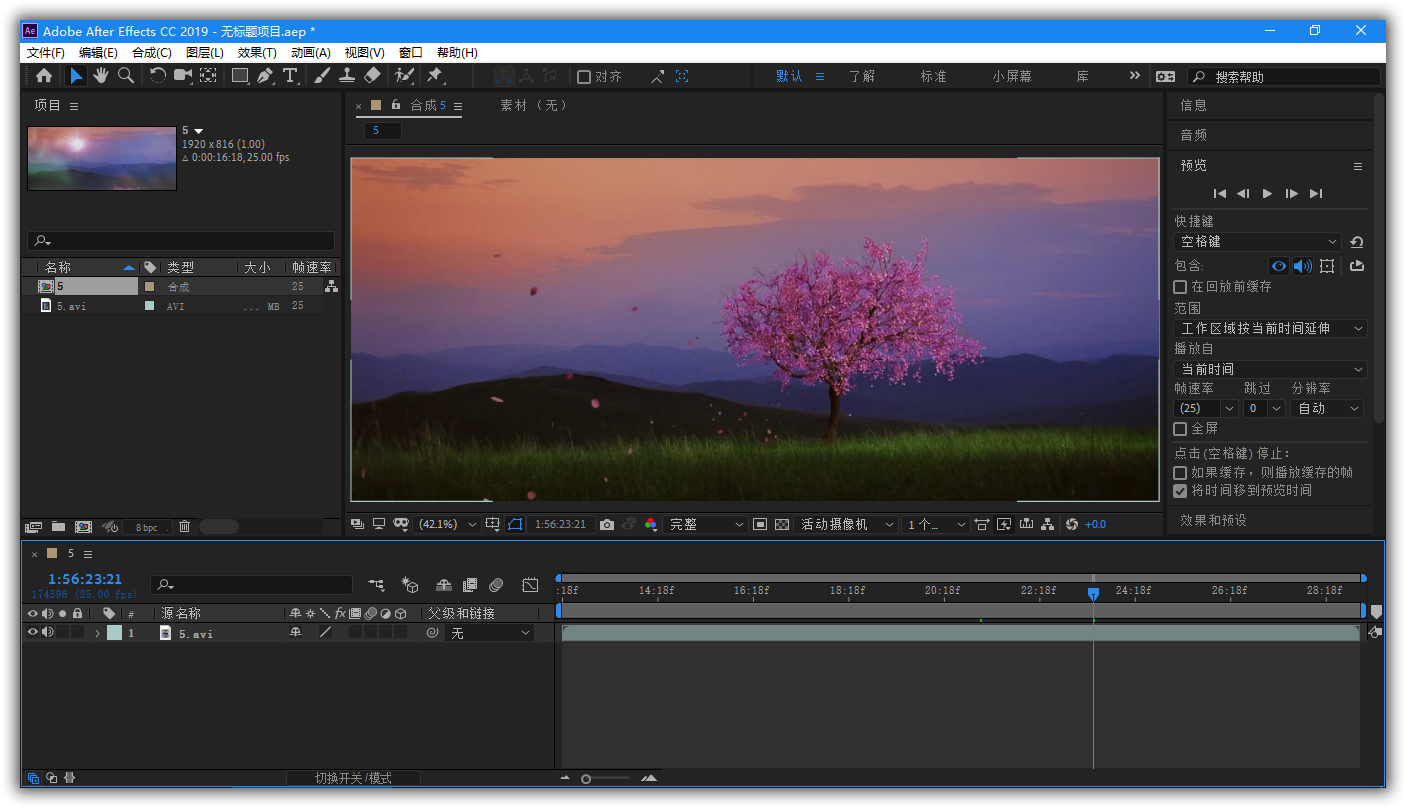Viewport: 1406px width, 808px height.
Task: Select the Puppet Pin tool
Action: tap(435, 76)
